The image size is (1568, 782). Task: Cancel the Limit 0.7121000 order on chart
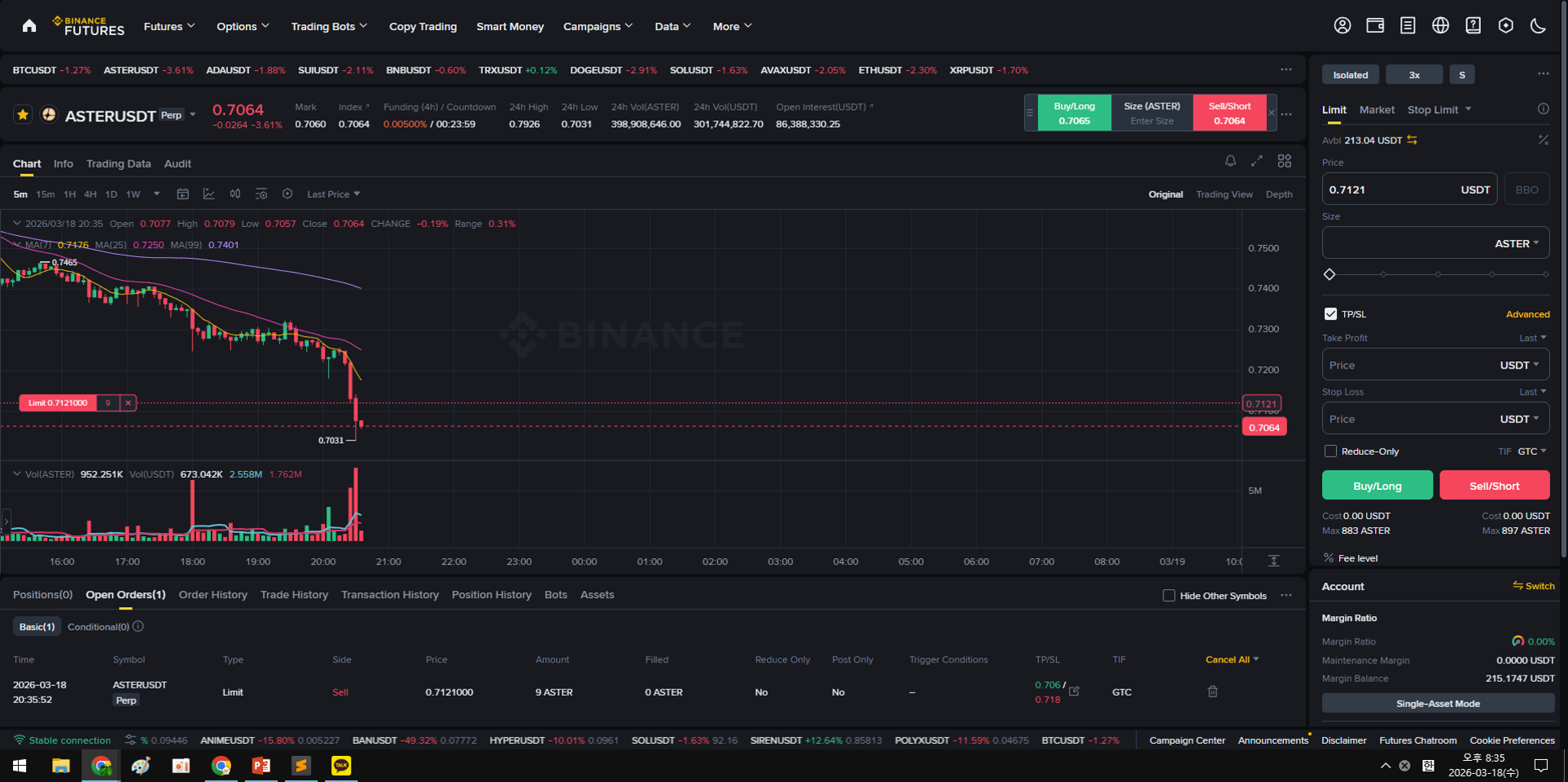[128, 403]
